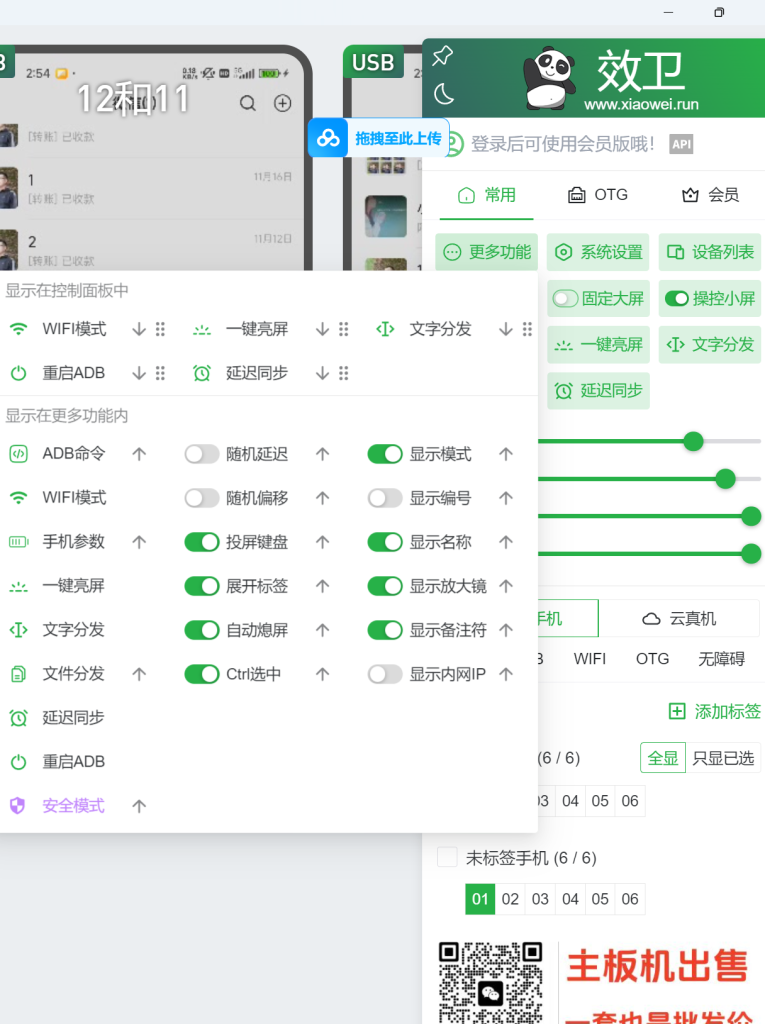765x1024 pixels.
Task: Click the pin icon in the header
Action: tap(442, 57)
